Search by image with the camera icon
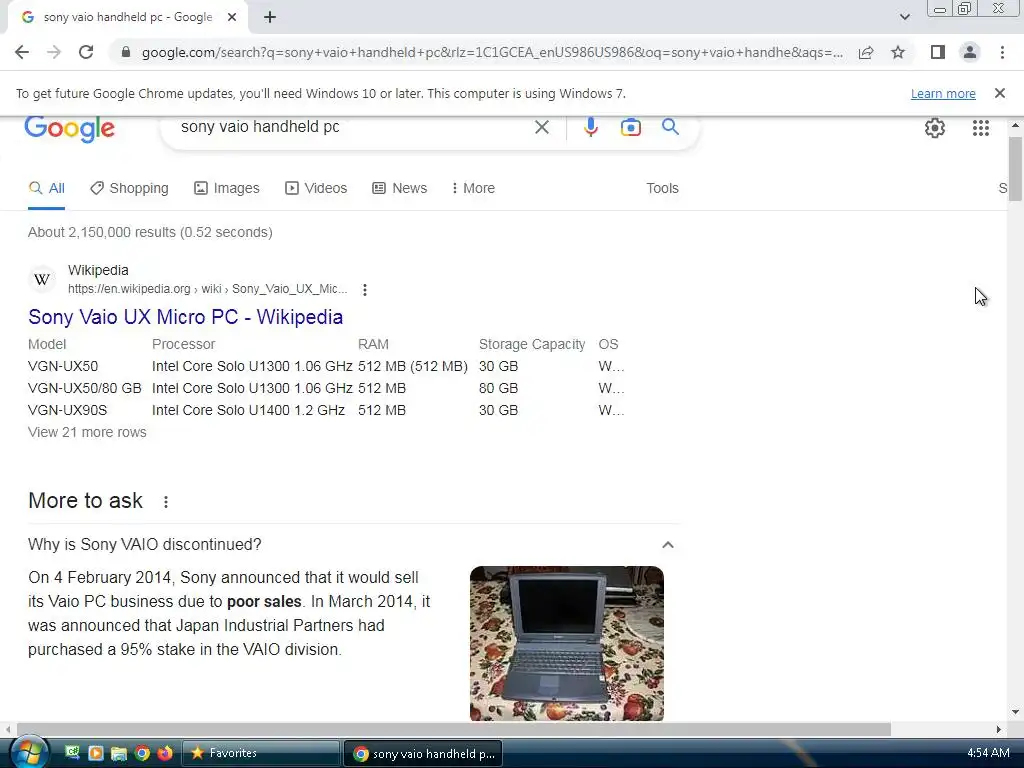The height and width of the screenshot is (768, 1024). pyautogui.click(x=631, y=127)
